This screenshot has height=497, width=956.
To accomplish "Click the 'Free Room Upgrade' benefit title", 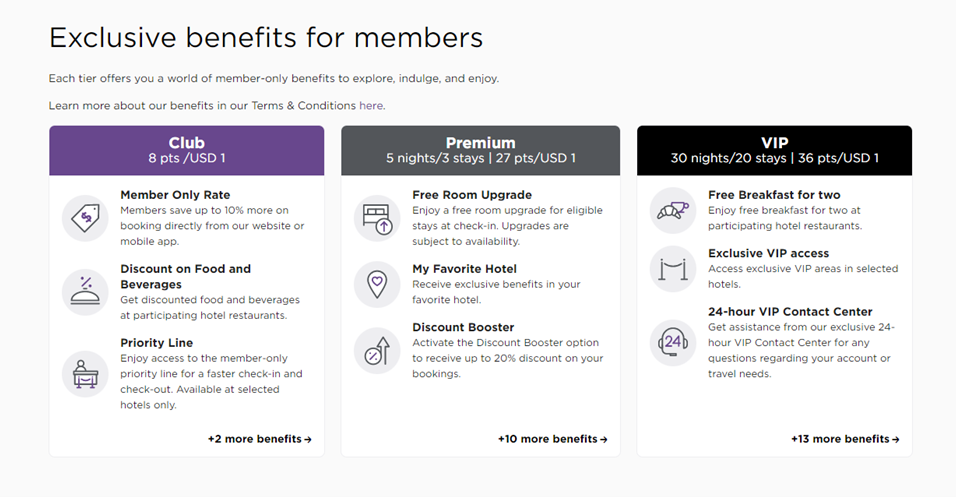I will (x=472, y=195).
